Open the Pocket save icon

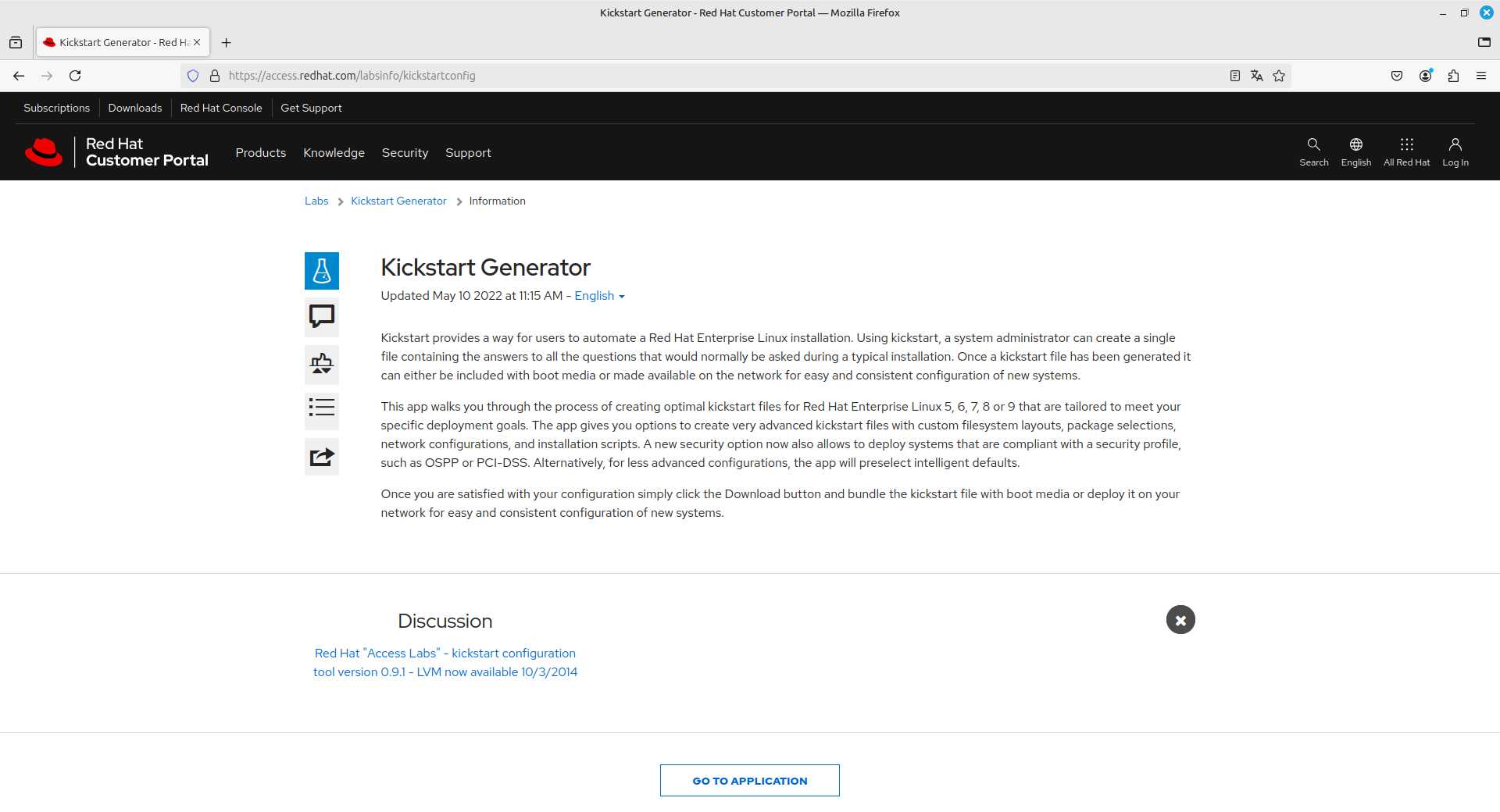pyautogui.click(x=1397, y=76)
